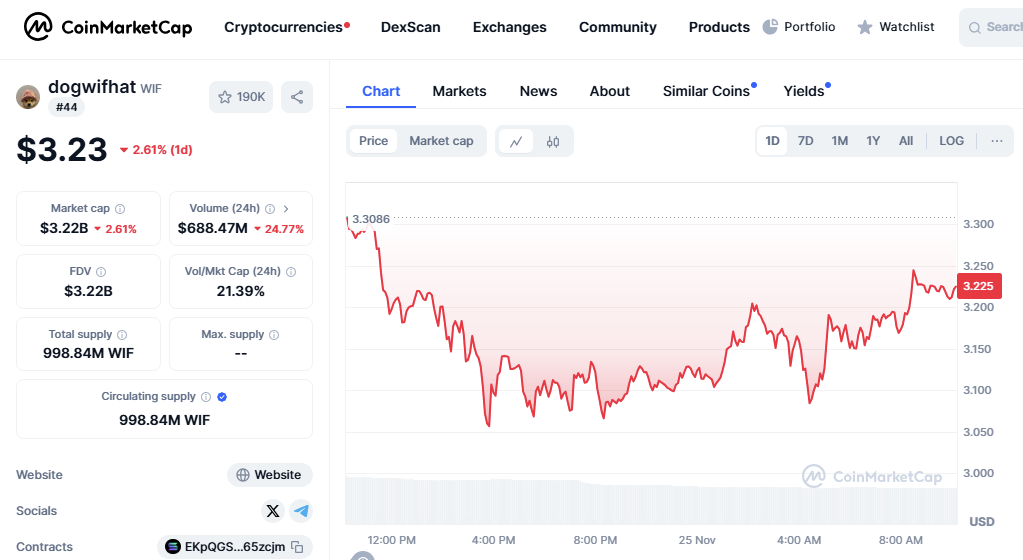1023x560 pixels.
Task: Open the Portfolio pie-chart icon
Action: click(770, 27)
